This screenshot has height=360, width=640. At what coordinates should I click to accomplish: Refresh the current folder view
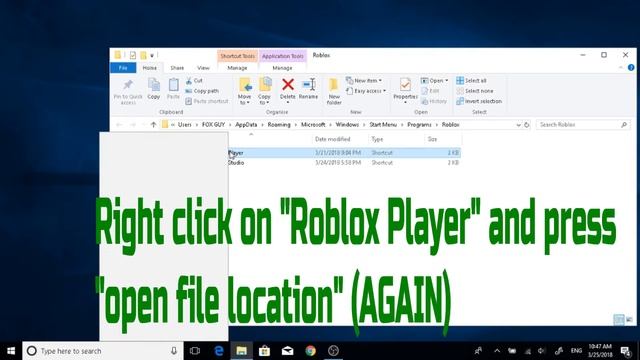click(527, 125)
